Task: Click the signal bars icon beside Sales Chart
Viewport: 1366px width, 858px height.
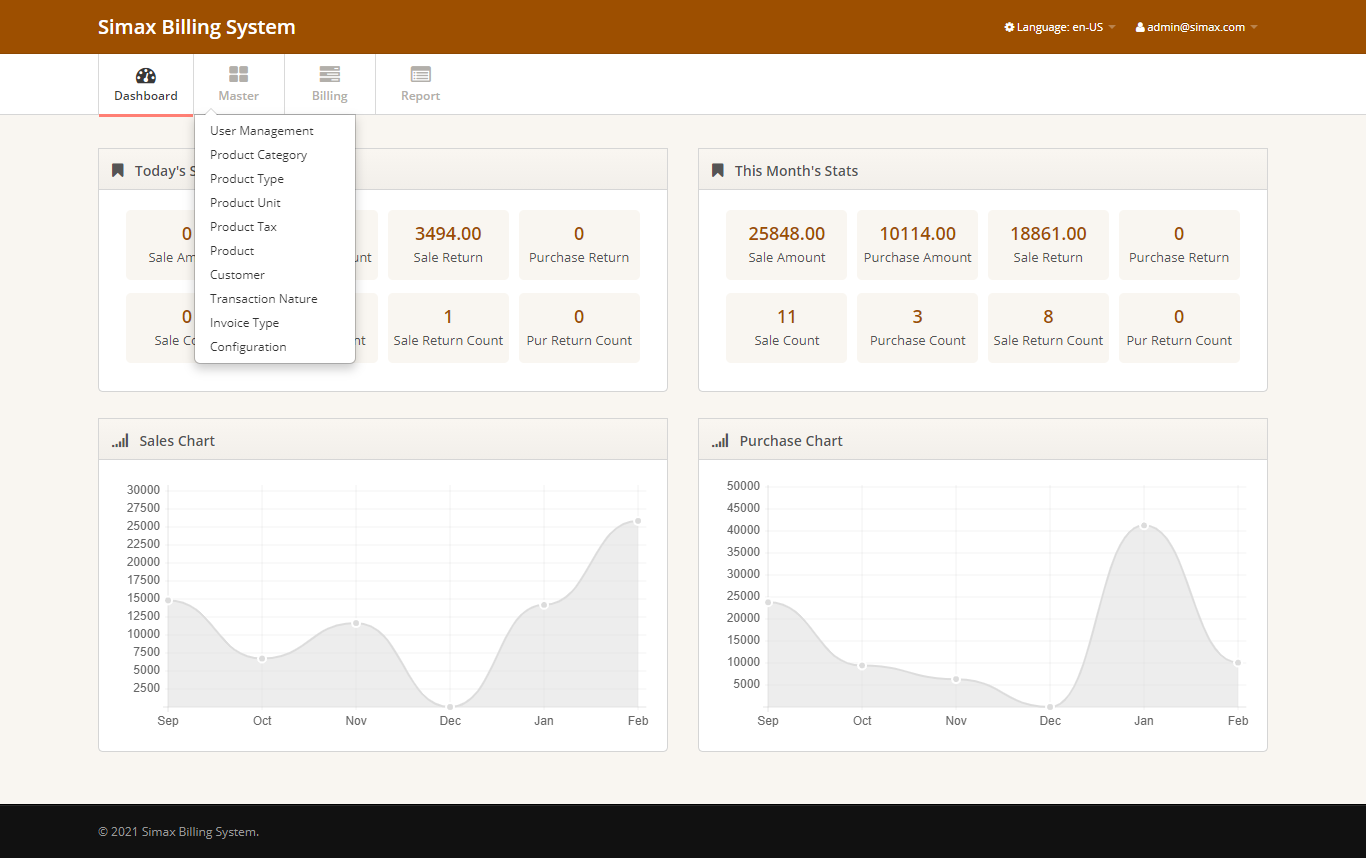Action: pos(120,440)
